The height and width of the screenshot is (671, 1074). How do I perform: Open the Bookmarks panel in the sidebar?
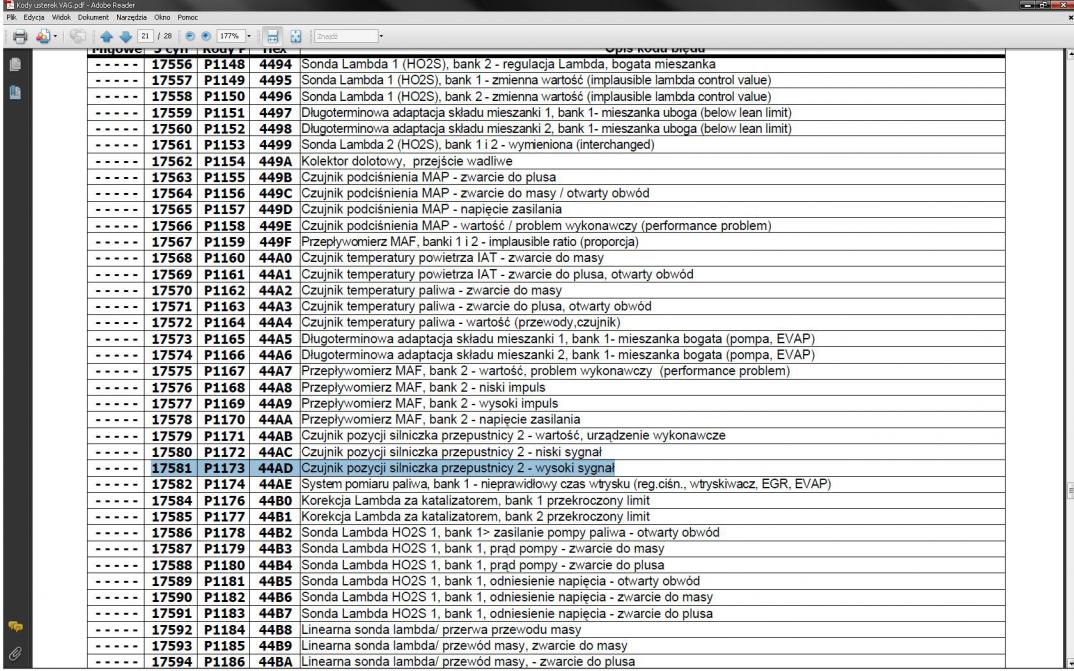point(15,92)
